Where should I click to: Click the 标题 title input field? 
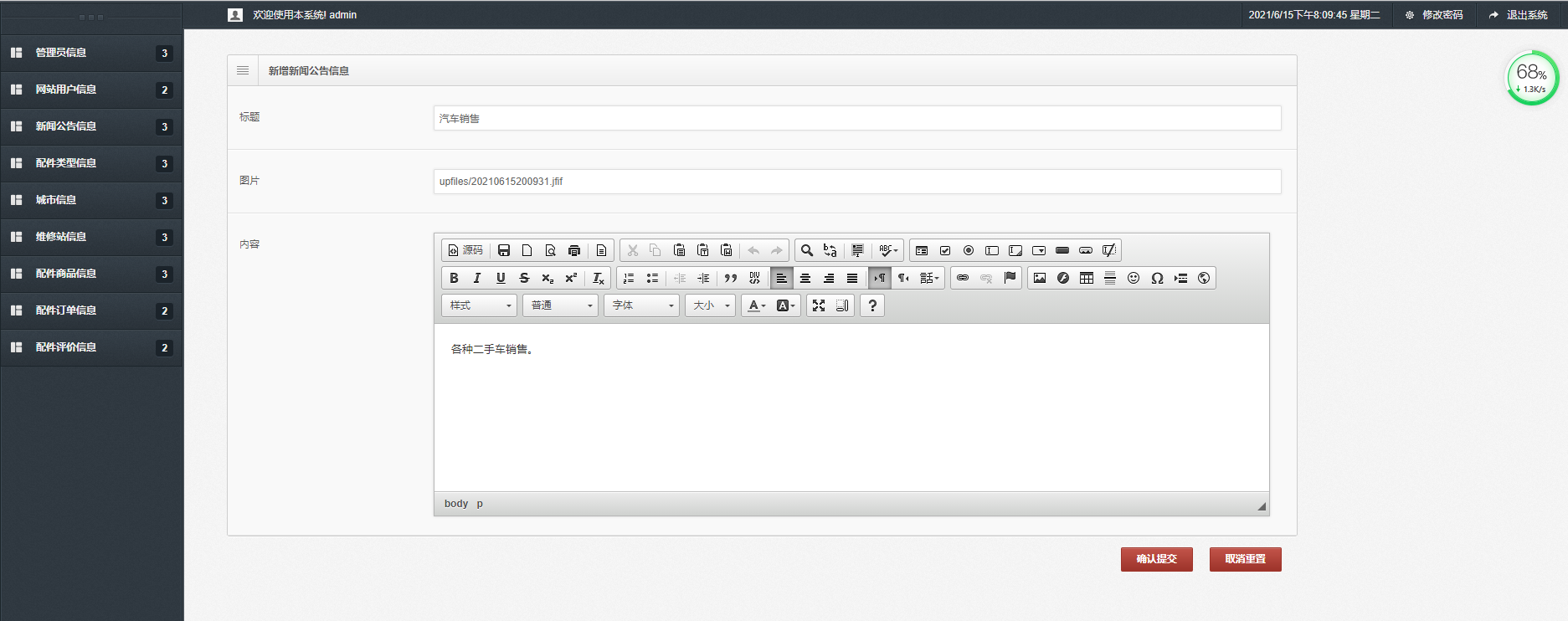point(857,118)
